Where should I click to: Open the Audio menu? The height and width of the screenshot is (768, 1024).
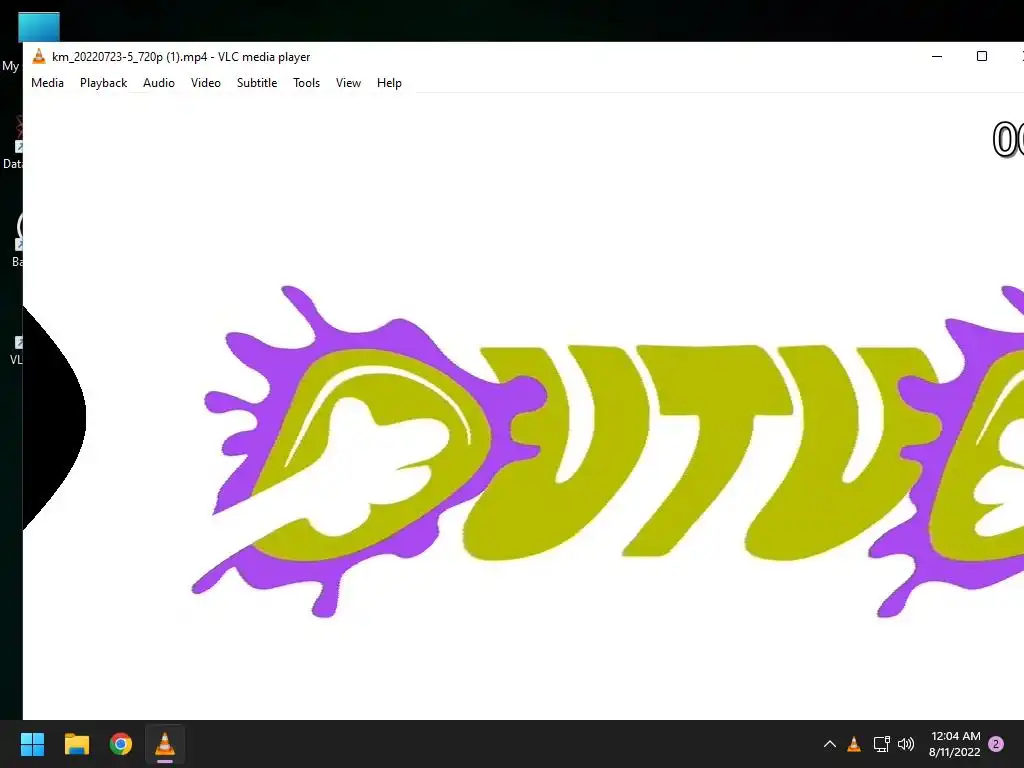pyautogui.click(x=159, y=83)
